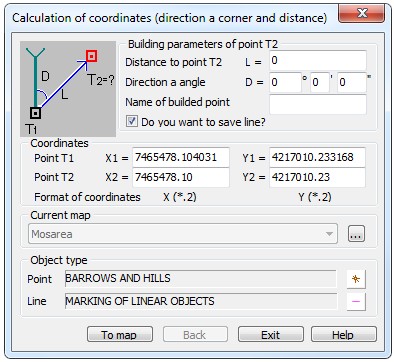Click the direction angle minutes field
Image resolution: width=394 pixels, height=362 pixels.
tap(320, 82)
